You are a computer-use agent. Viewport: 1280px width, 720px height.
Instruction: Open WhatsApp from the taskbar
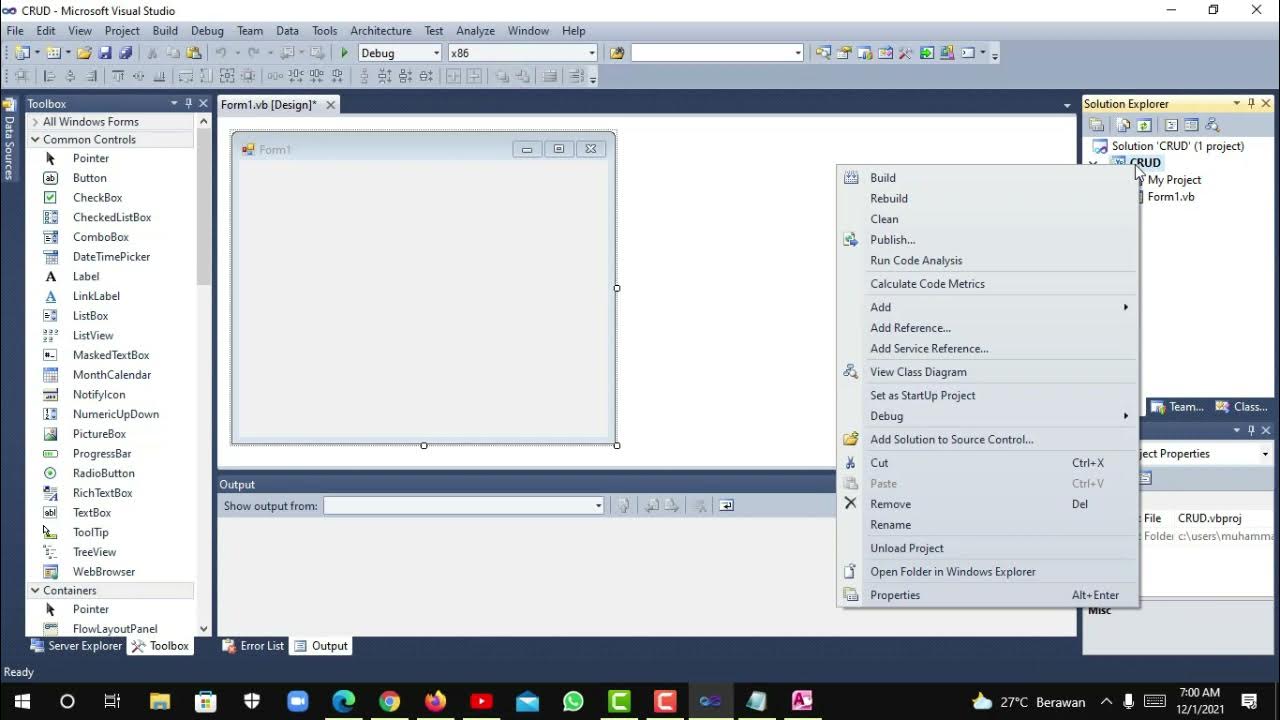573,701
